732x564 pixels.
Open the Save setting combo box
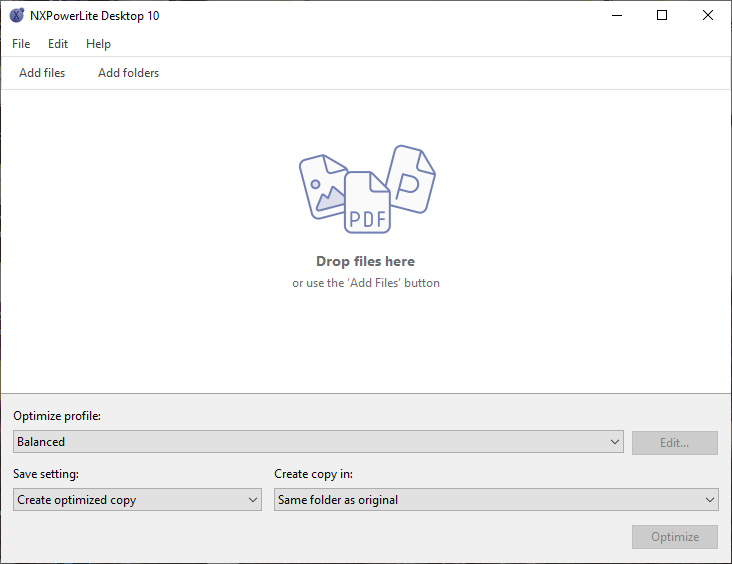(x=137, y=500)
